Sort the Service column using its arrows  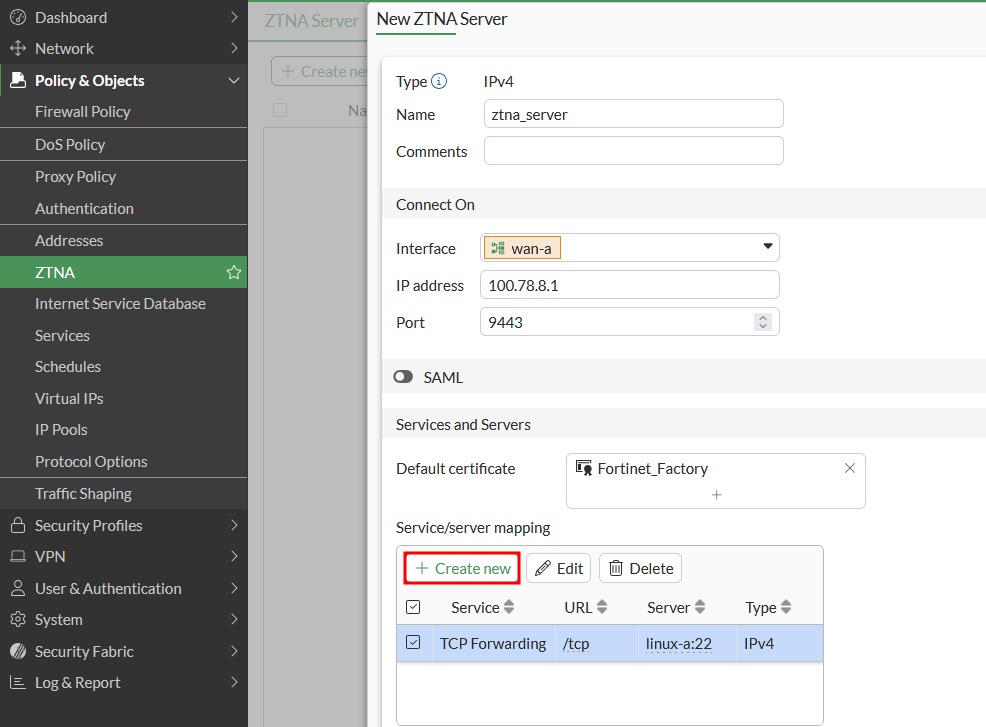point(509,608)
